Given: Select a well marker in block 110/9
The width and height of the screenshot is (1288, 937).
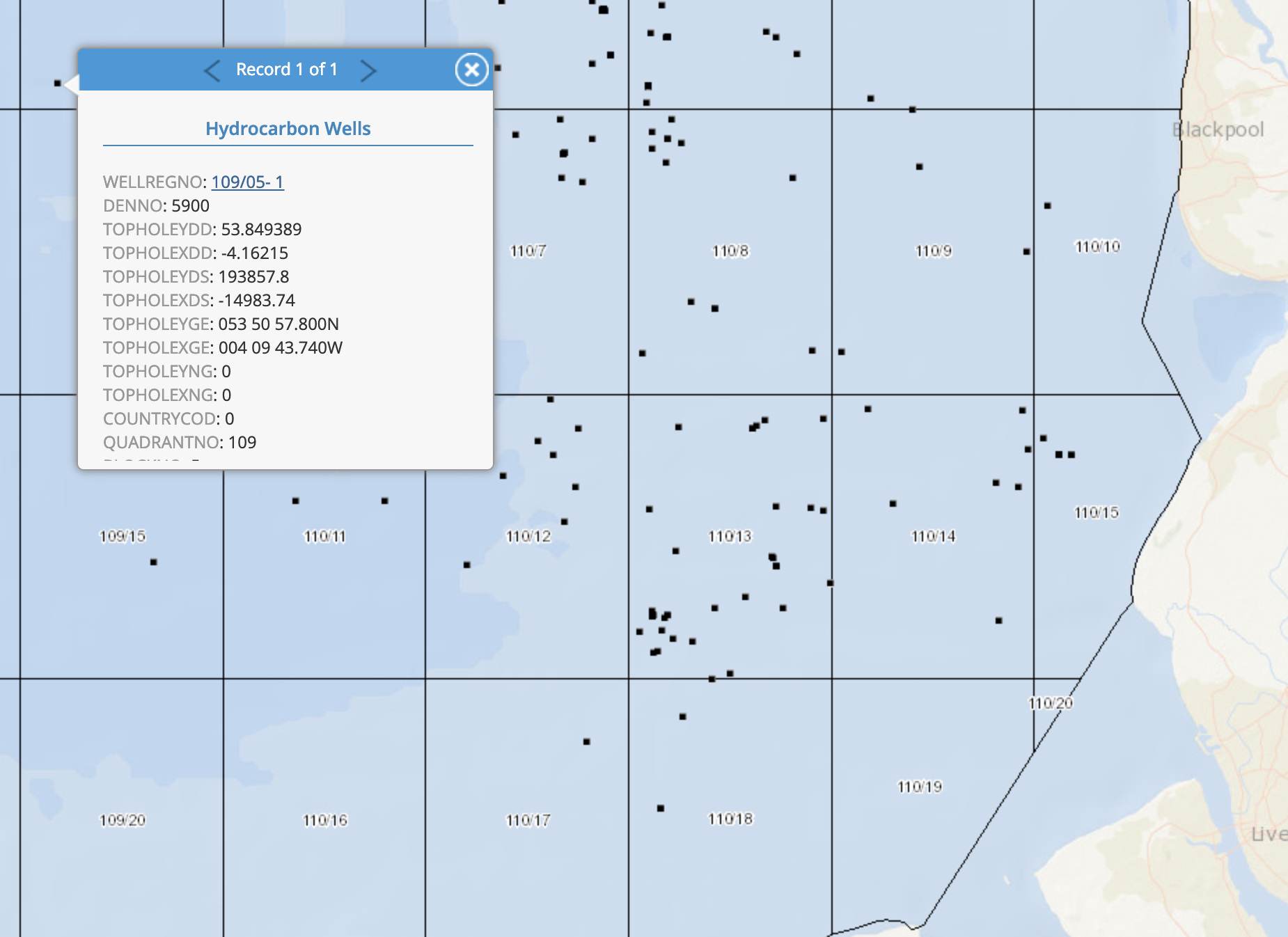Looking at the screenshot, I should click(x=920, y=168).
